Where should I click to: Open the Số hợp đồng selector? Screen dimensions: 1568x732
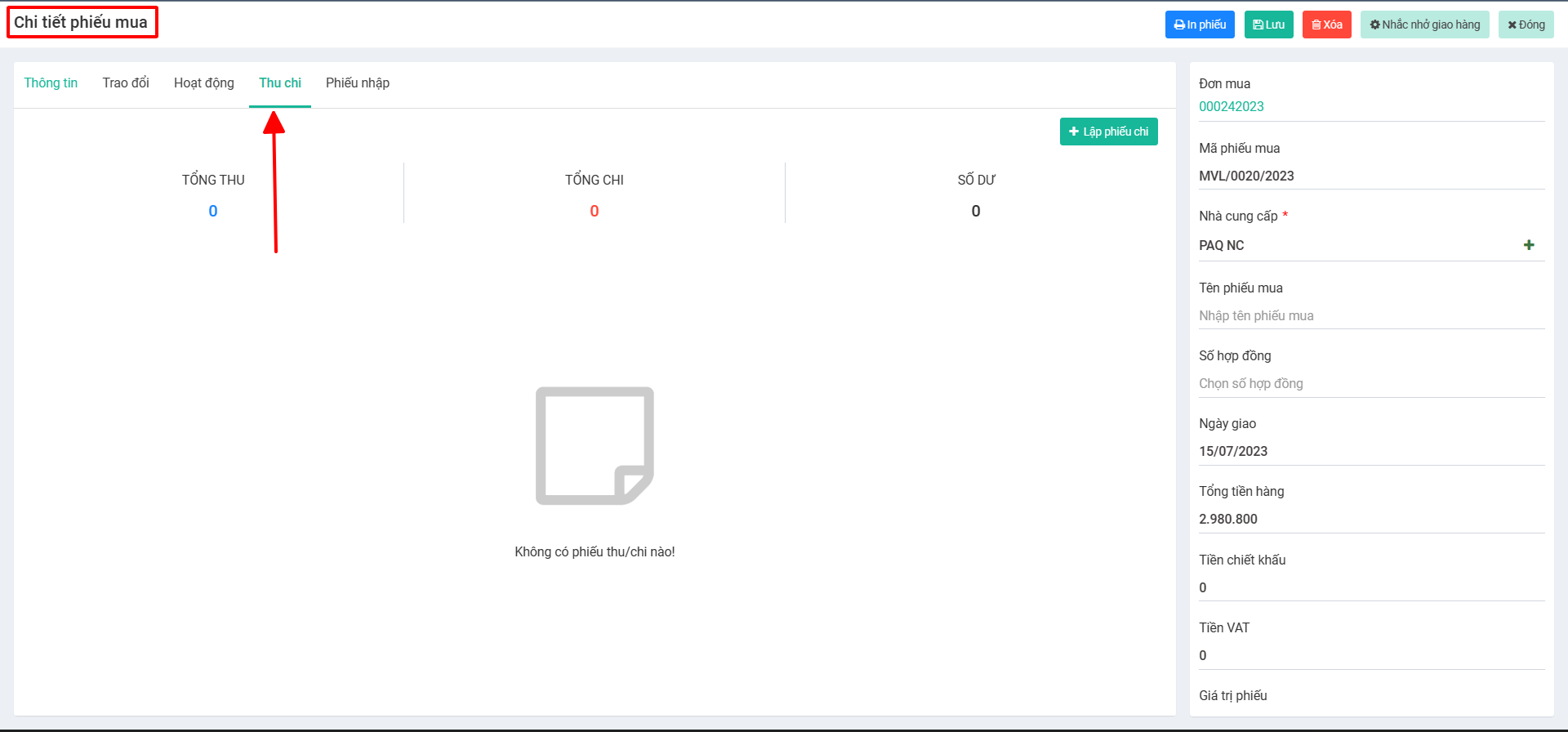tap(1371, 383)
